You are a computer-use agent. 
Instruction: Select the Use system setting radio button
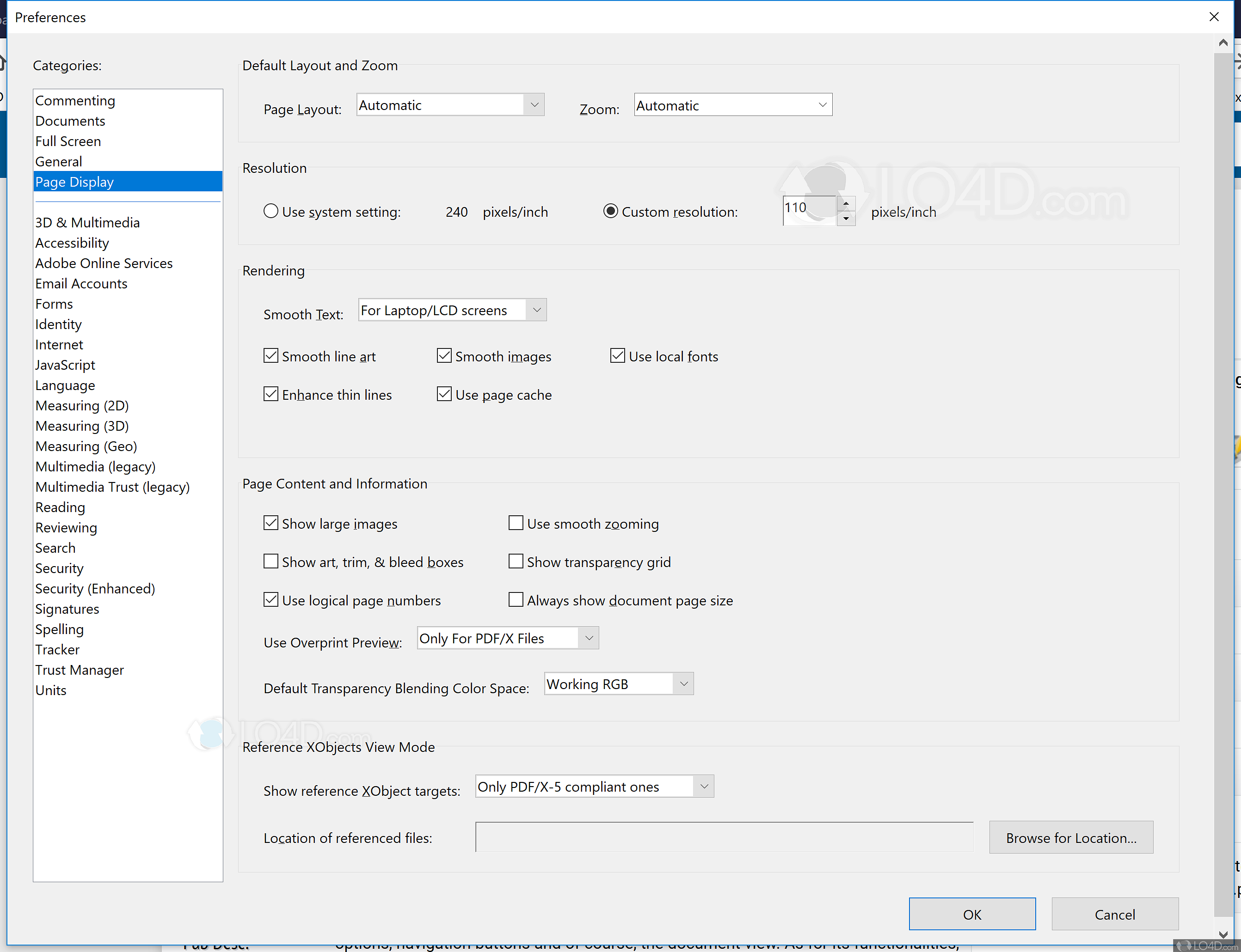271,211
